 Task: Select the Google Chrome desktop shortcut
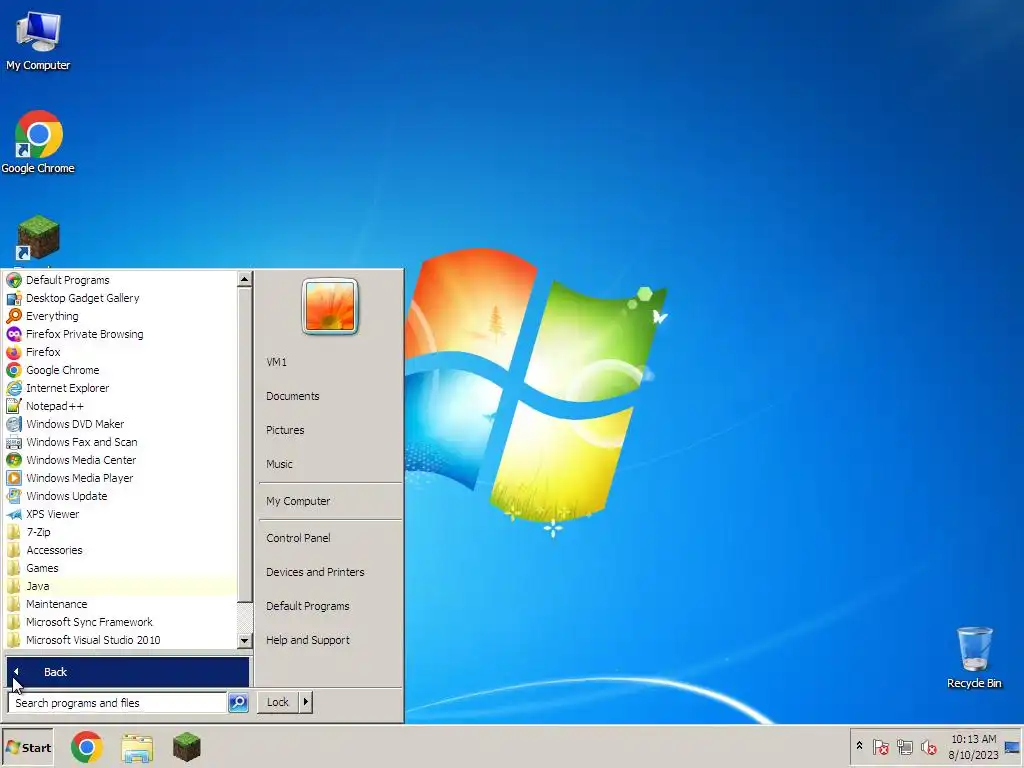tap(38, 142)
